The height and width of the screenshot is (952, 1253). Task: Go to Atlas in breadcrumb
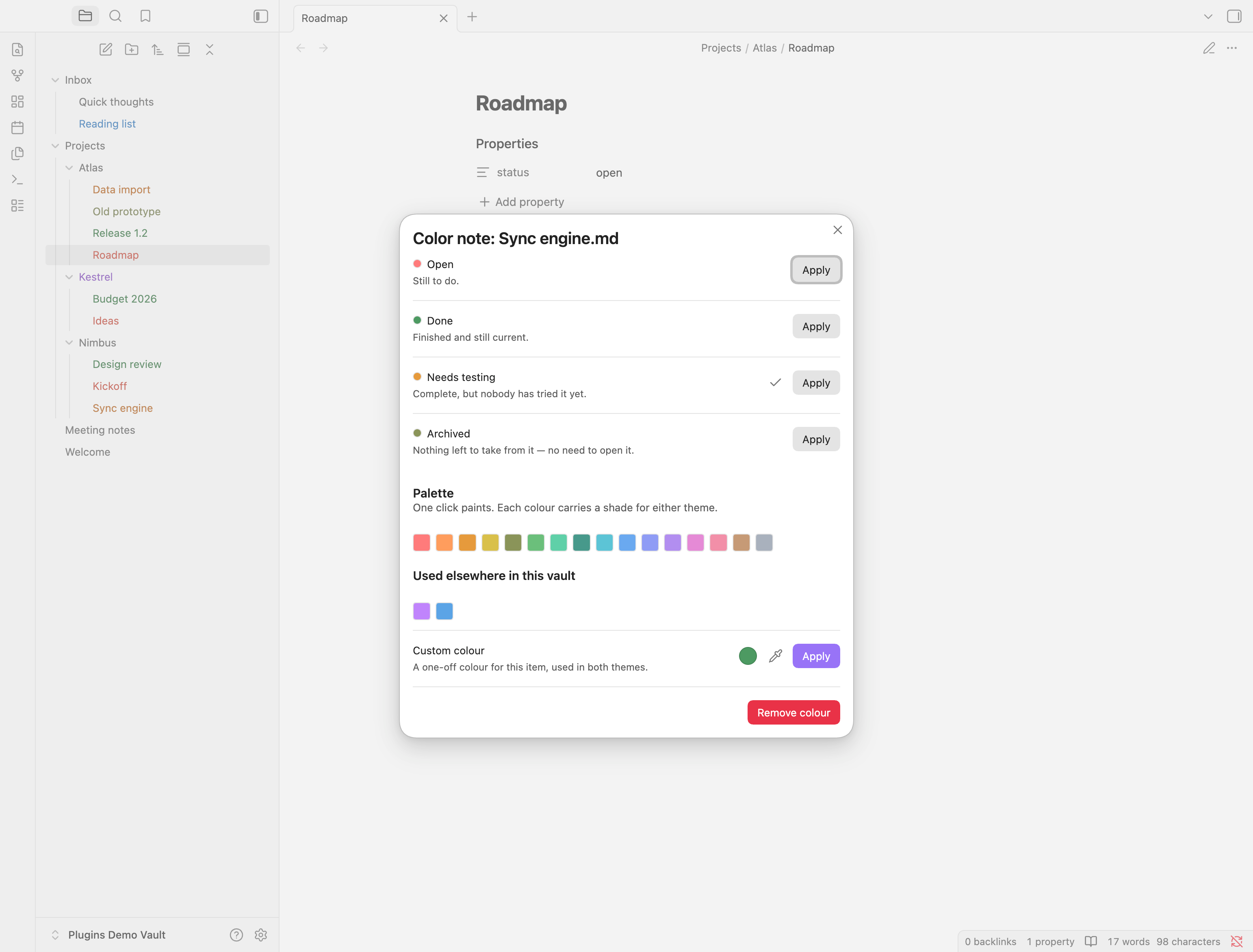tap(765, 48)
